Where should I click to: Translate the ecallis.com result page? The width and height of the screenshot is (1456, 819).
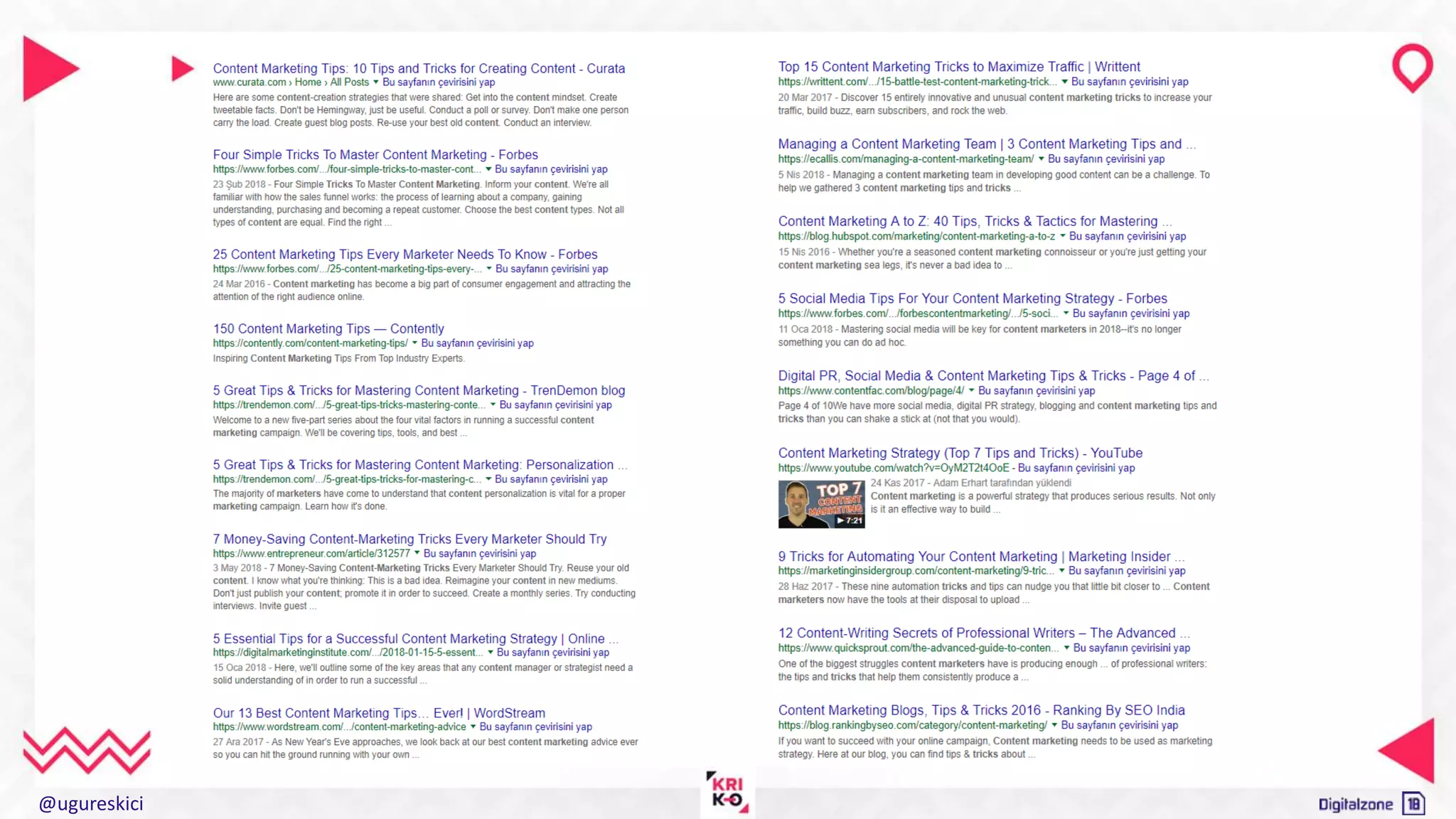tap(1106, 159)
